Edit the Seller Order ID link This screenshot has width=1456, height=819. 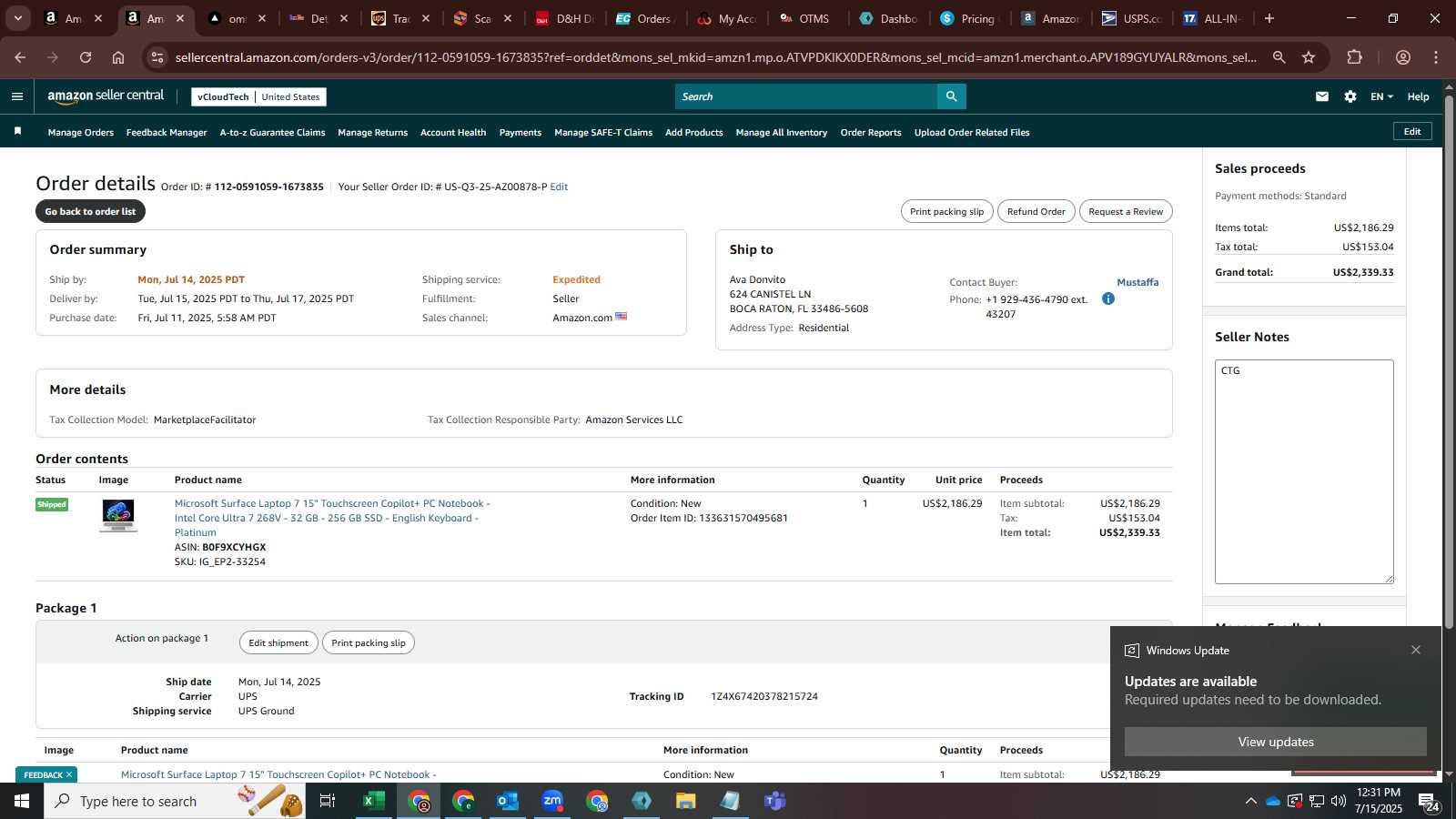(x=559, y=187)
